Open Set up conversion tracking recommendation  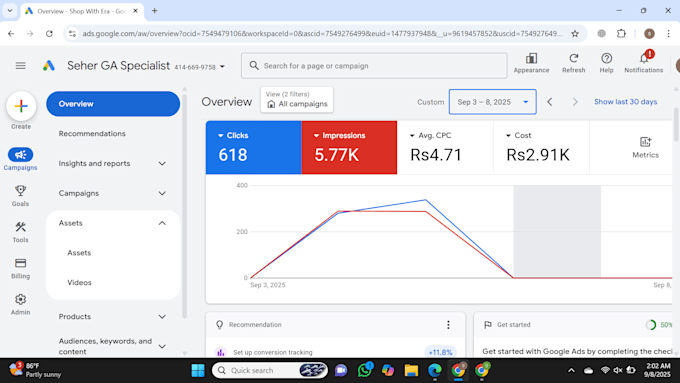(272, 352)
